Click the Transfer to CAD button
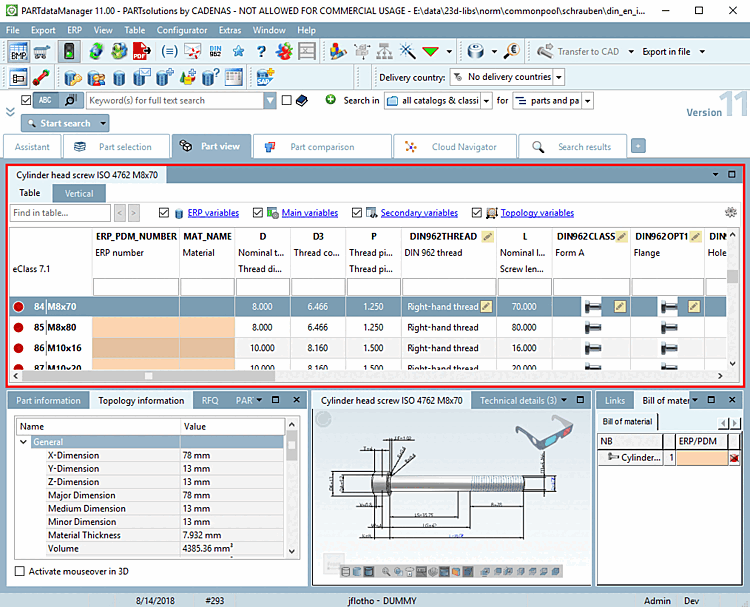750x607 pixels. (578, 51)
